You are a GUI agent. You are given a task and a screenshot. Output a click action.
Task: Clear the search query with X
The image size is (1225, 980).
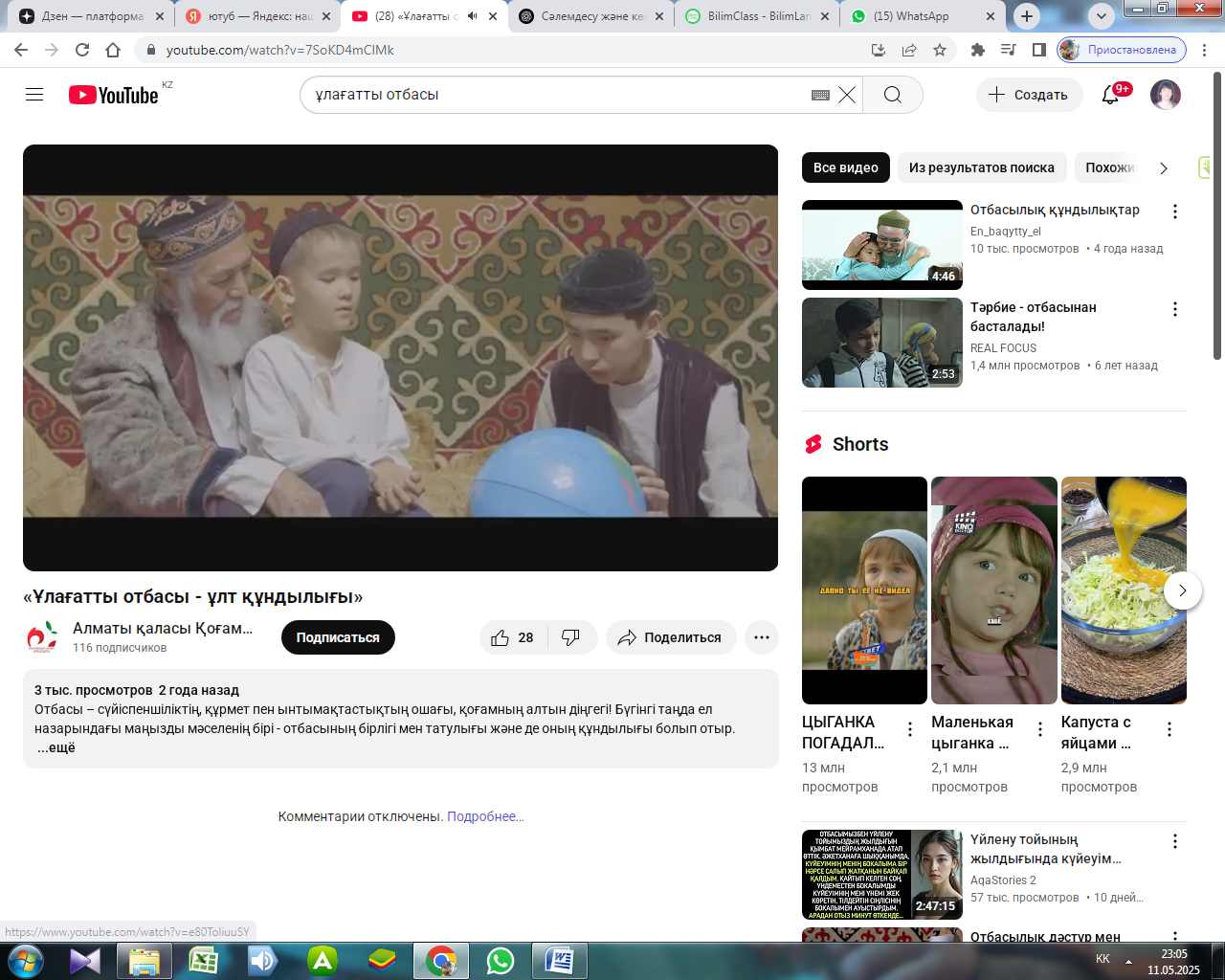pos(847,95)
